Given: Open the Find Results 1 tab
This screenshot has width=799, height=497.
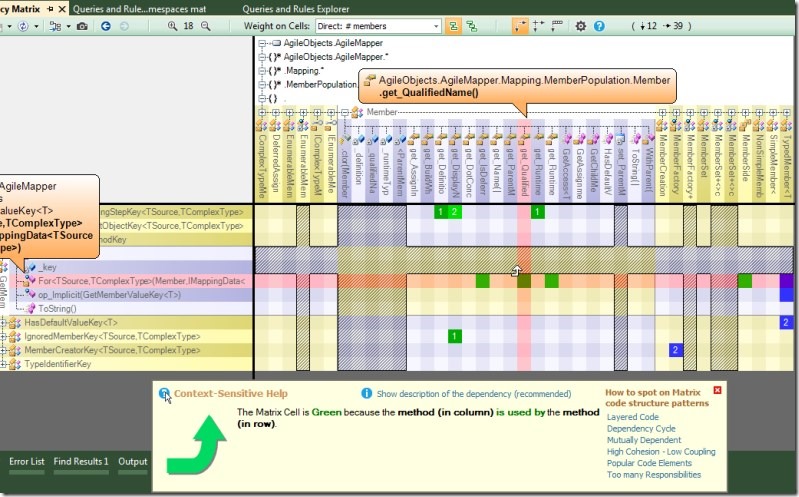Looking at the screenshot, I should coord(81,461).
